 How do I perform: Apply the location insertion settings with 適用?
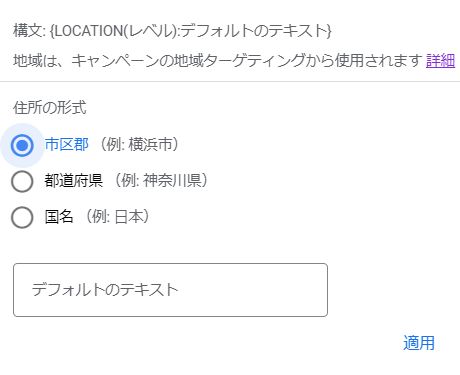[419, 343]
